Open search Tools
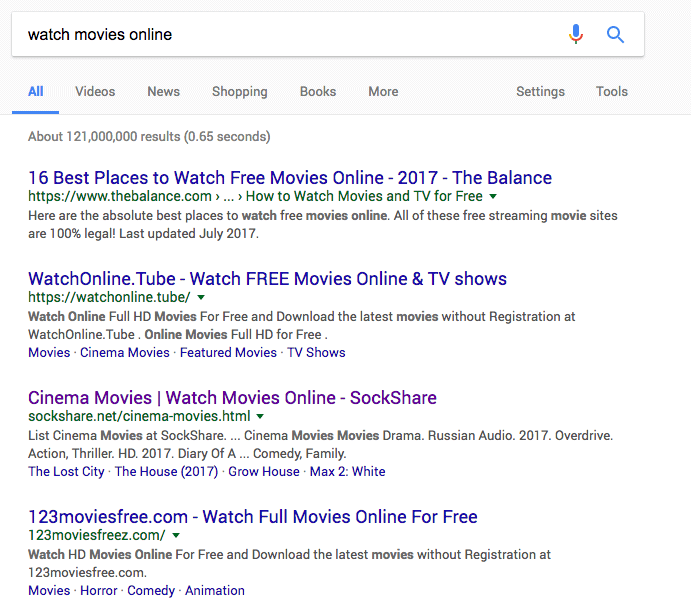This screenshot has height=614, width=691. point(612,92)
